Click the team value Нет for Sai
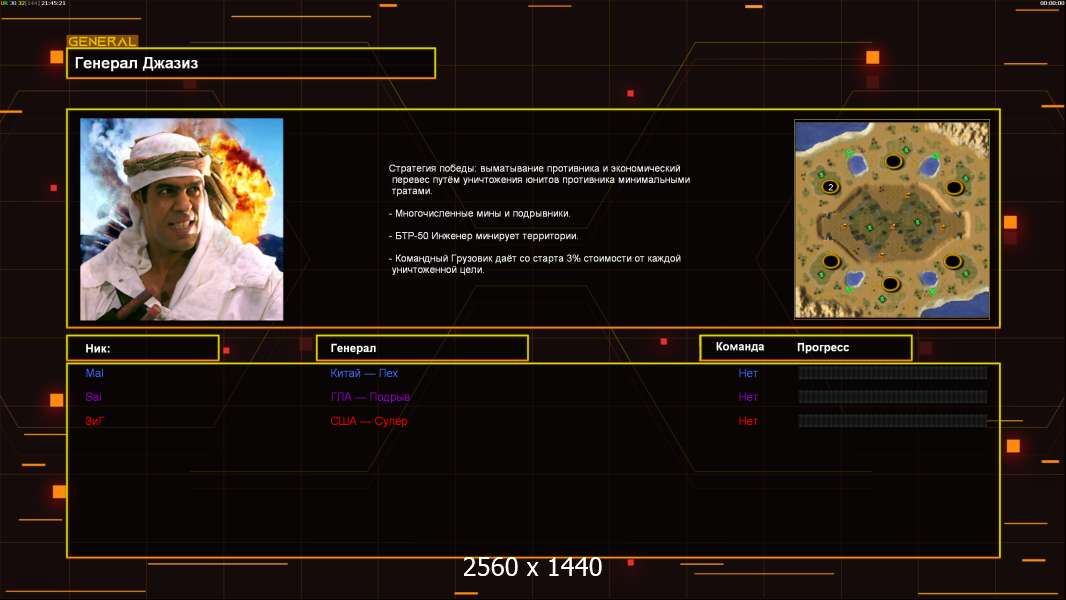The image size is (1066, 600). [748, 397]
